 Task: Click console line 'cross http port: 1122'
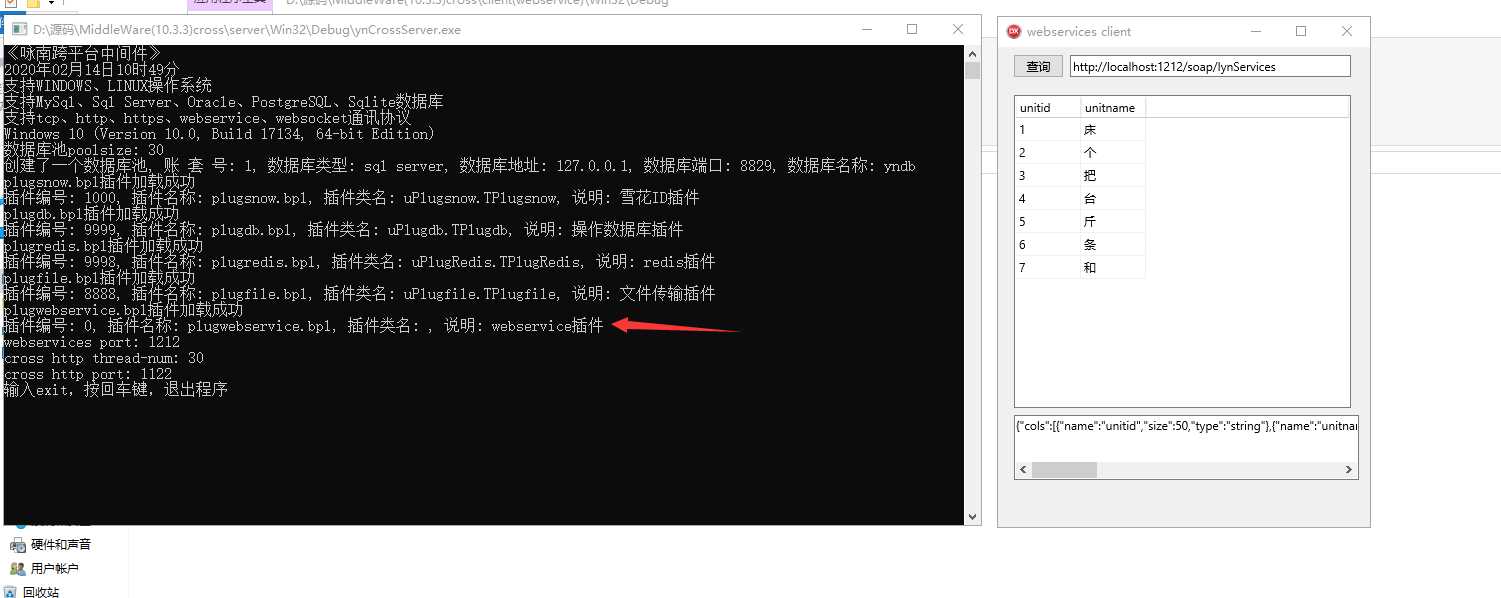[88, 374]
